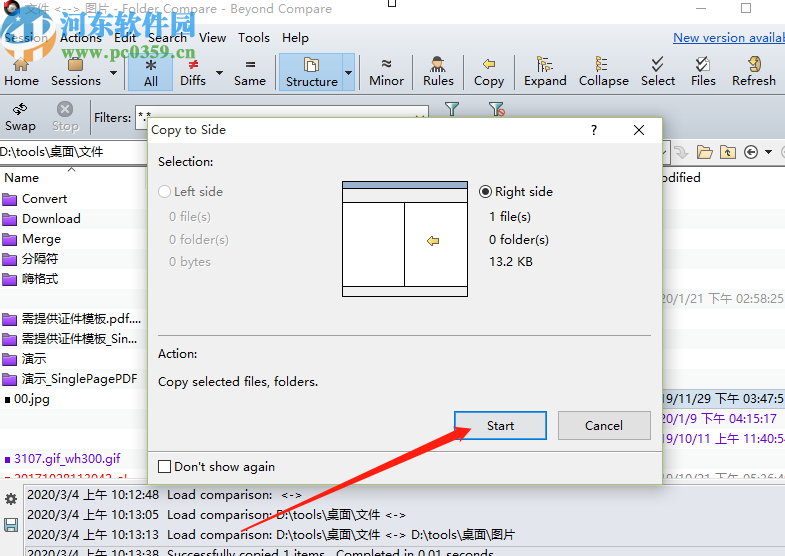This screenshot has height=556, width=785.
Task: Open the Help menu
Action: tap(295, 38)
